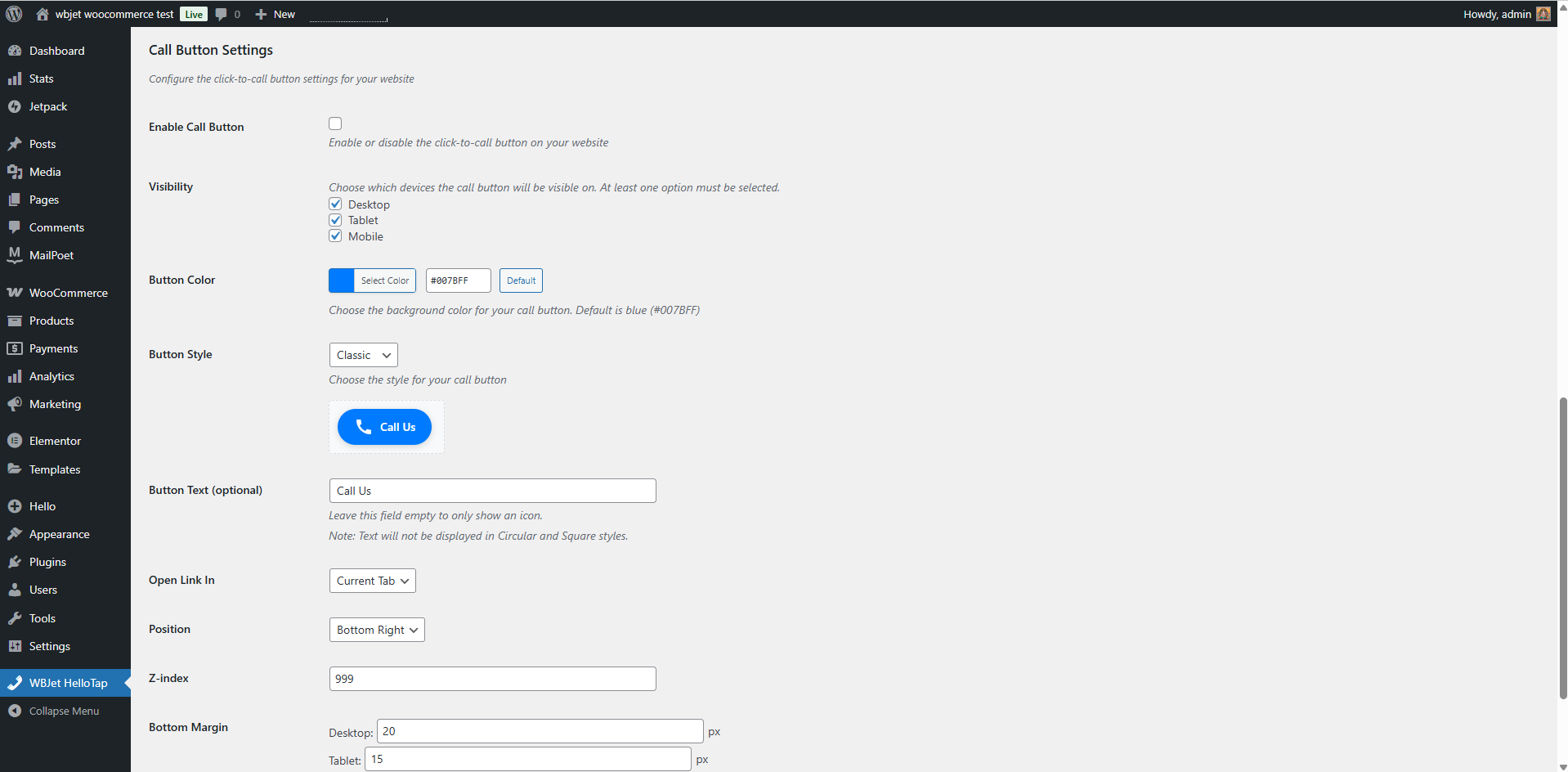Open the Jetpack sidebar item
Screen dimensions: 1568x772
pos(47,106)
